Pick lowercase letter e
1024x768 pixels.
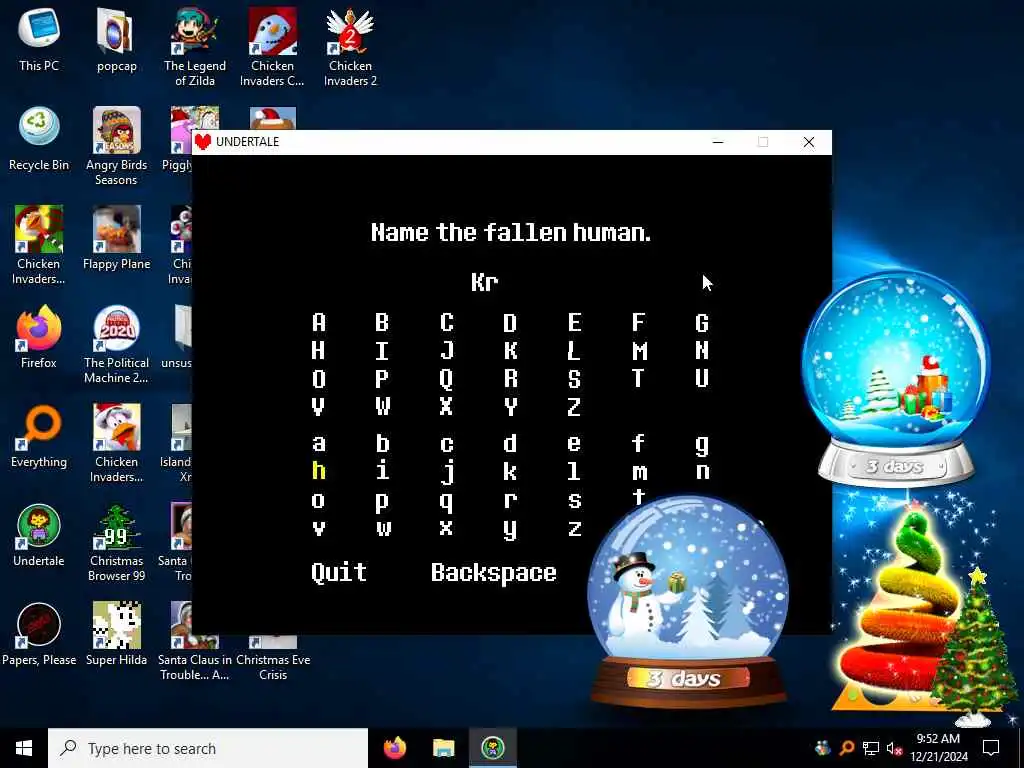coord(574,444)
